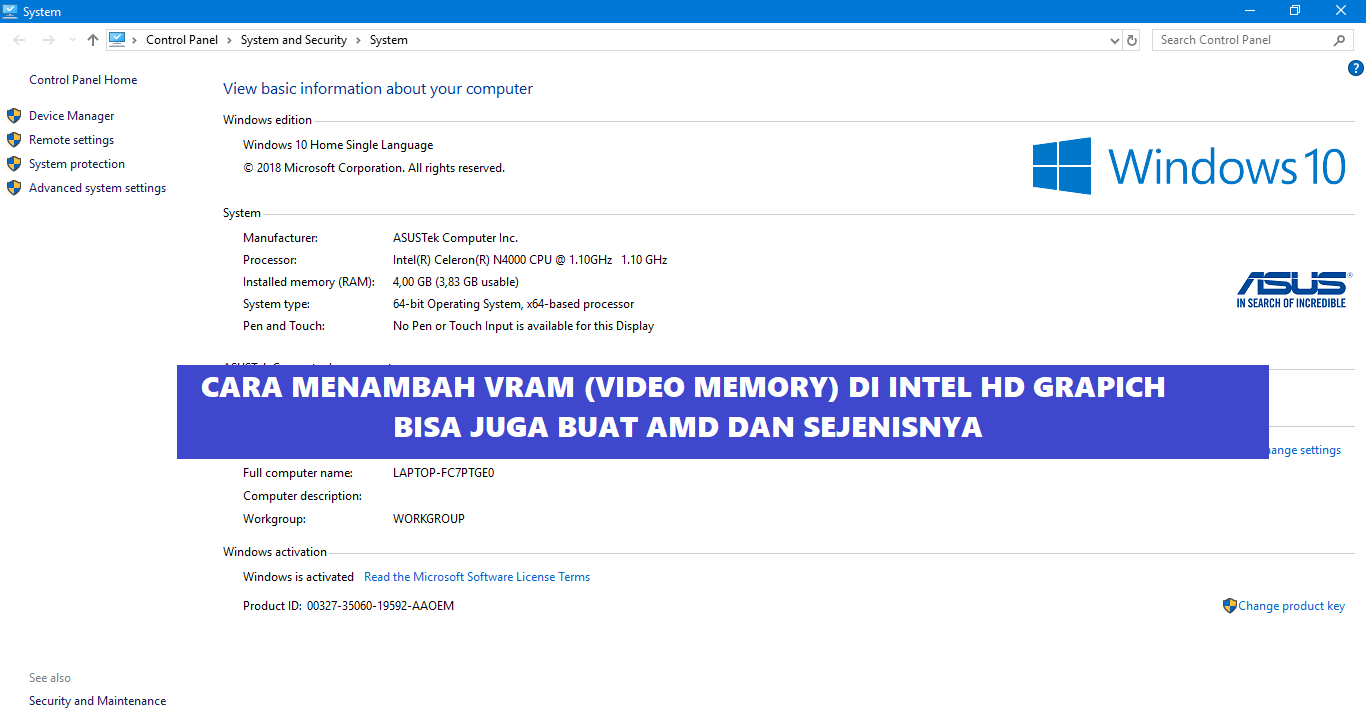Click the 4,00 GB installed memory value
The image size is (1366, 724).
(x=456, y=282)
